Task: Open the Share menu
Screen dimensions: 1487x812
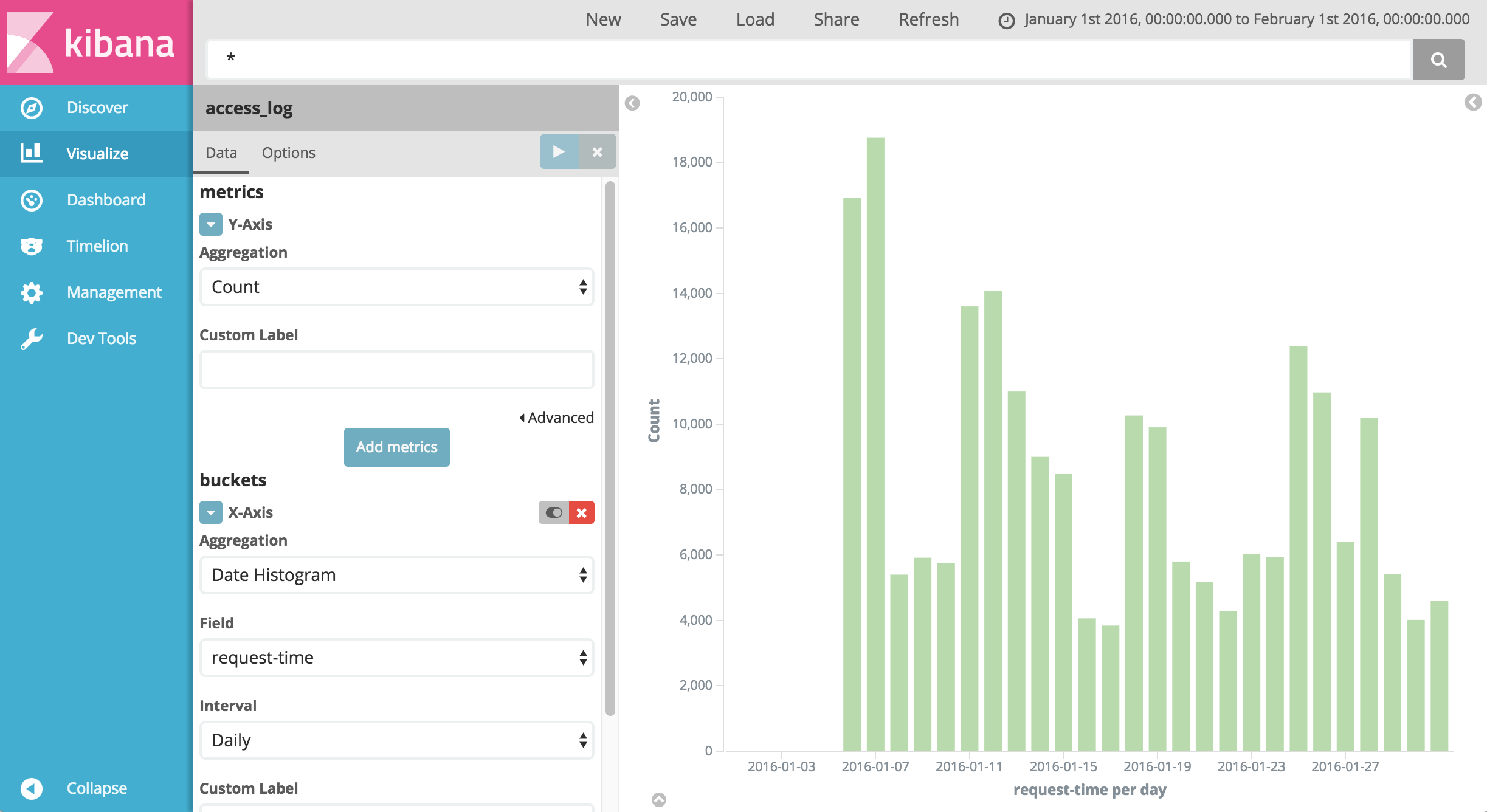Action: pyautogui.click(x=836, y=19)
